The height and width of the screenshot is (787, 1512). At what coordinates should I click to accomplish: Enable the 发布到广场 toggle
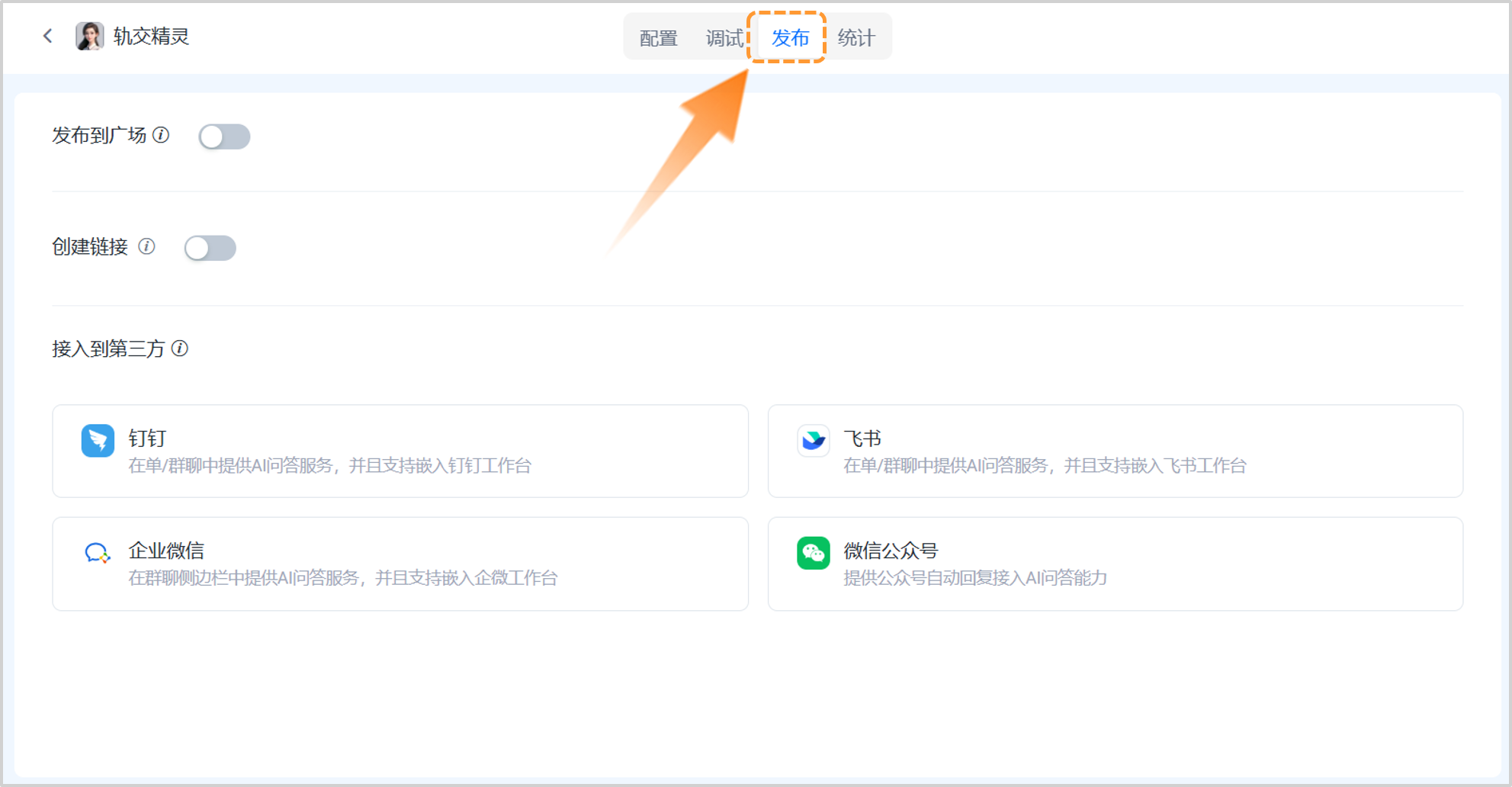224,137
